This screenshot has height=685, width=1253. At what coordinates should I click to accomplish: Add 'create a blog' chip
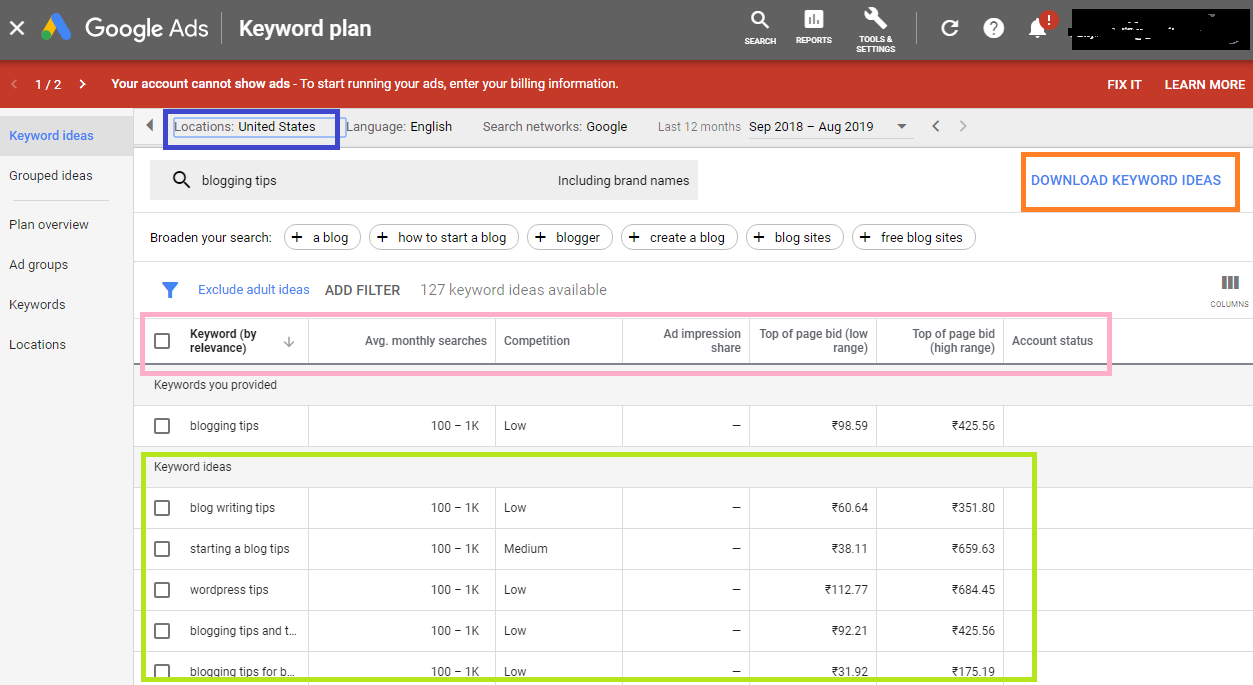click(679, 237)
